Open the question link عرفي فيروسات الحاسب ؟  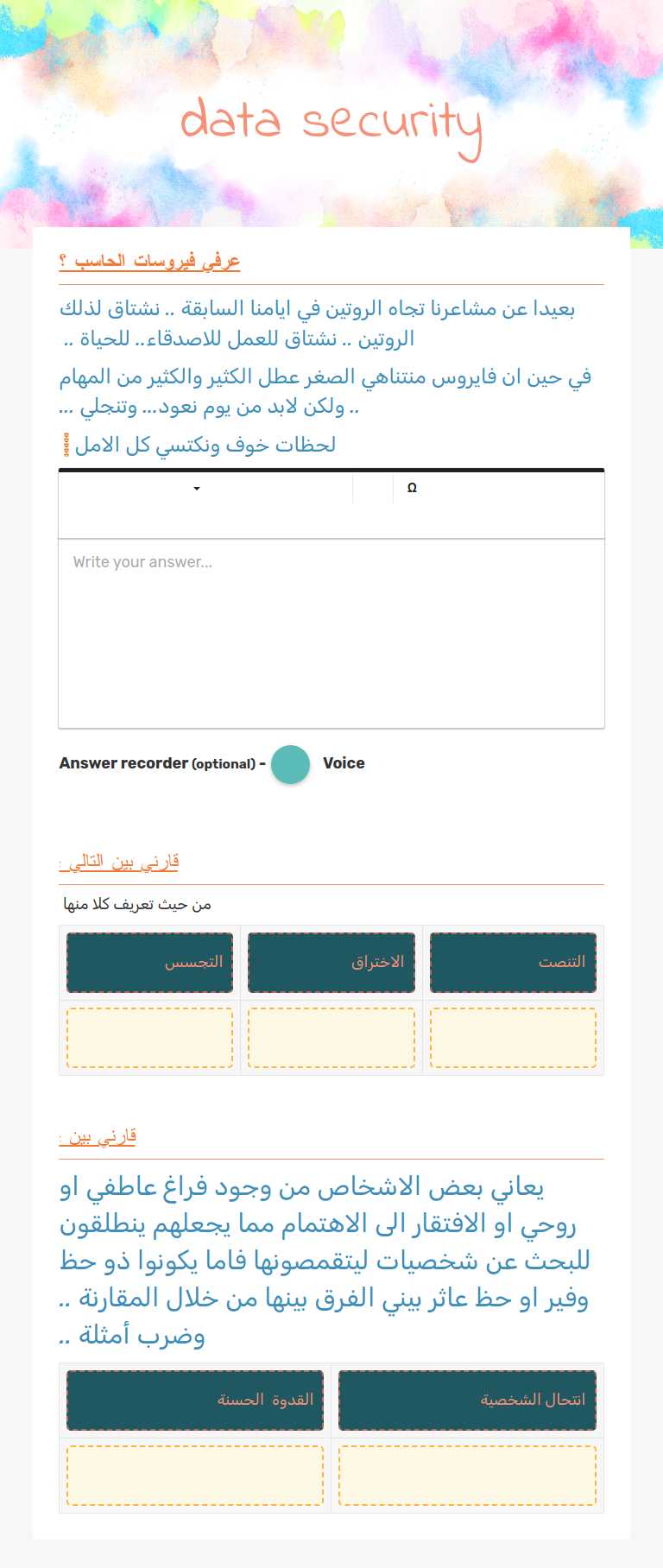[149, 259]
